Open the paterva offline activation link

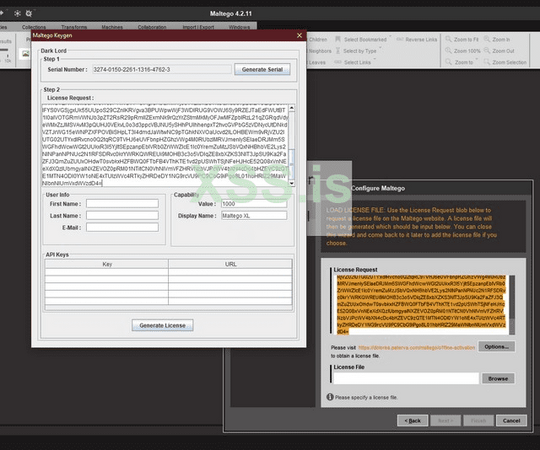coord(416,348)
